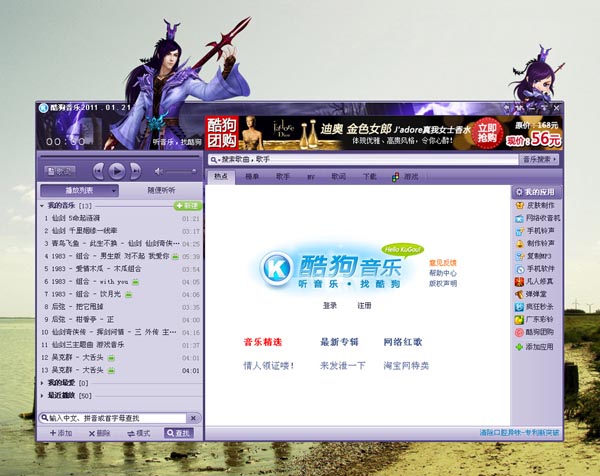Click the 查找 find button

[179, 433]
